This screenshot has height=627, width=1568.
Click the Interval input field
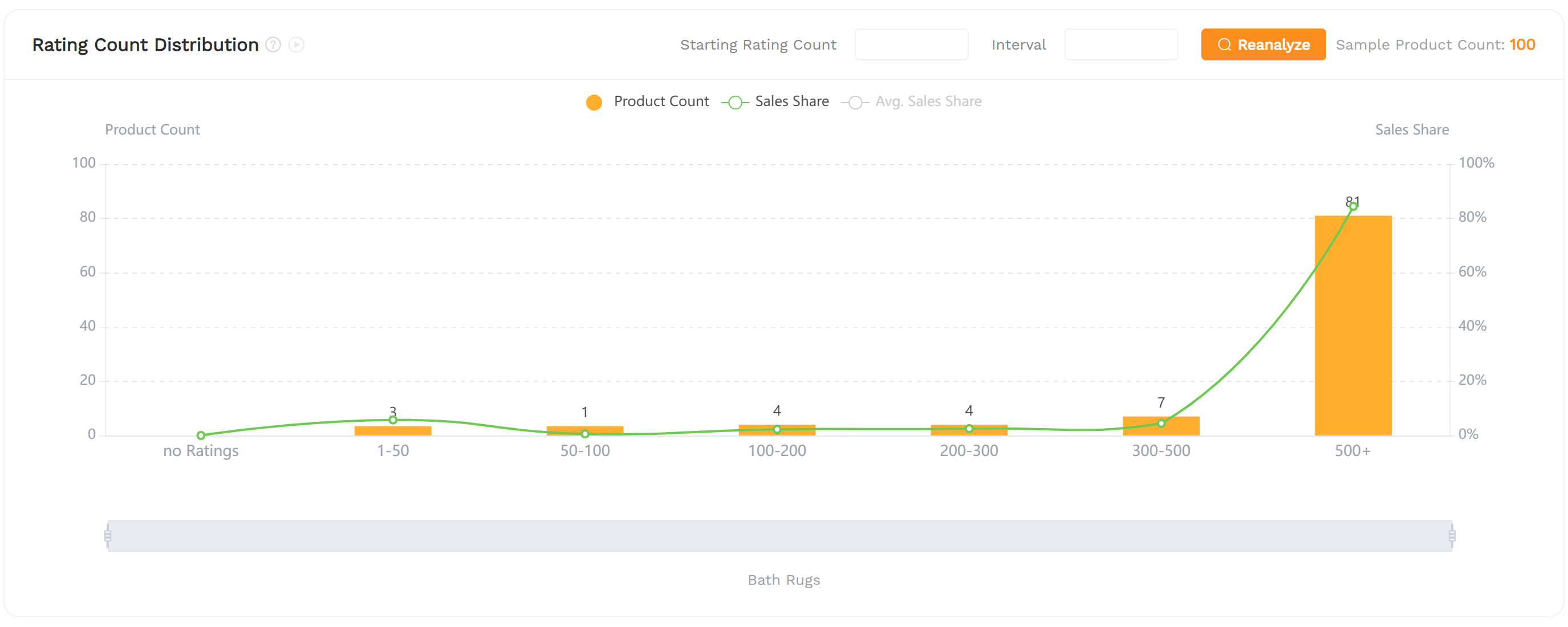point(1120,44)
